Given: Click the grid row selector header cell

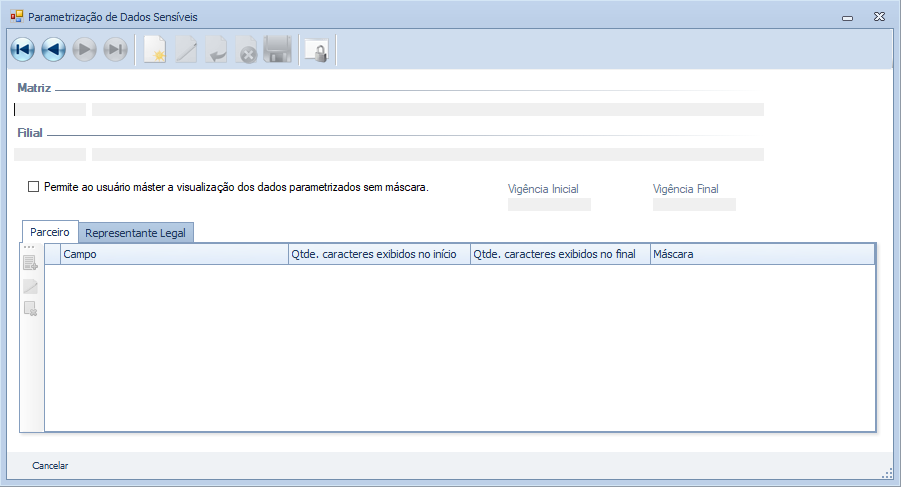Looking at the screenshot, I should click(x=53, y=254).
